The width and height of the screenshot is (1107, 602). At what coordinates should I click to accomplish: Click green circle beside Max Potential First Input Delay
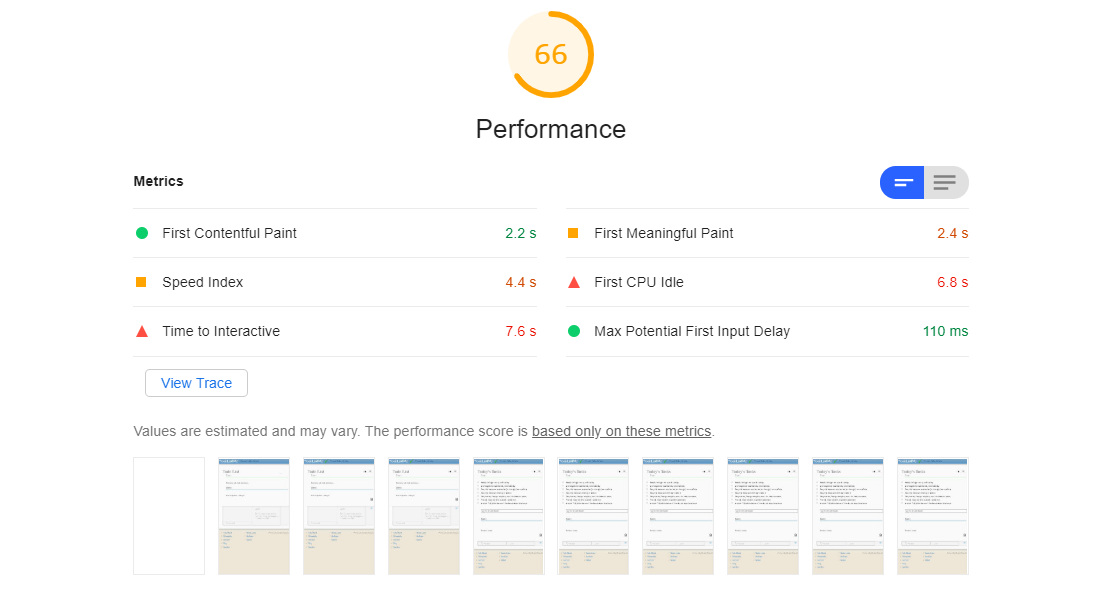click(x=574, y=331)
